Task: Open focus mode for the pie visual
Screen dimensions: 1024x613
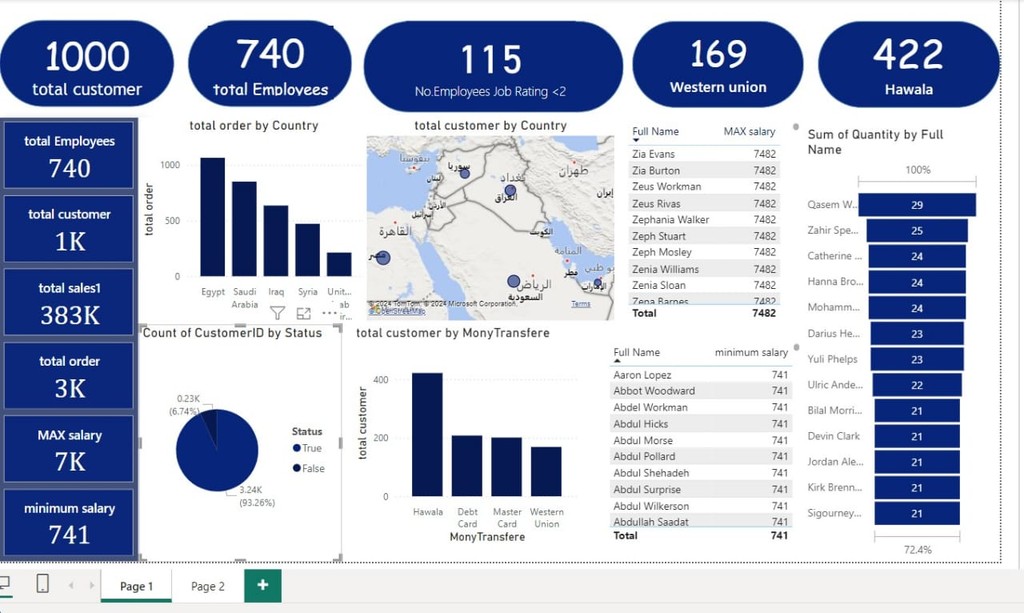Action: [x=304, y=313]
